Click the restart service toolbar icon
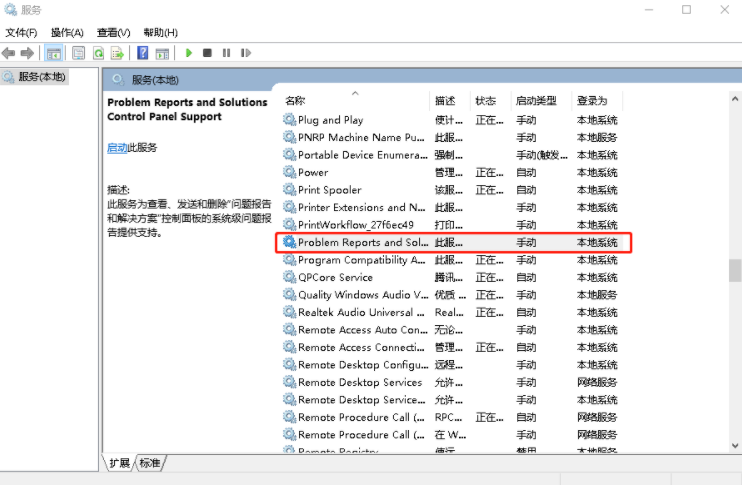The height and width of the screenshot is (485, 742). [246, 53]
